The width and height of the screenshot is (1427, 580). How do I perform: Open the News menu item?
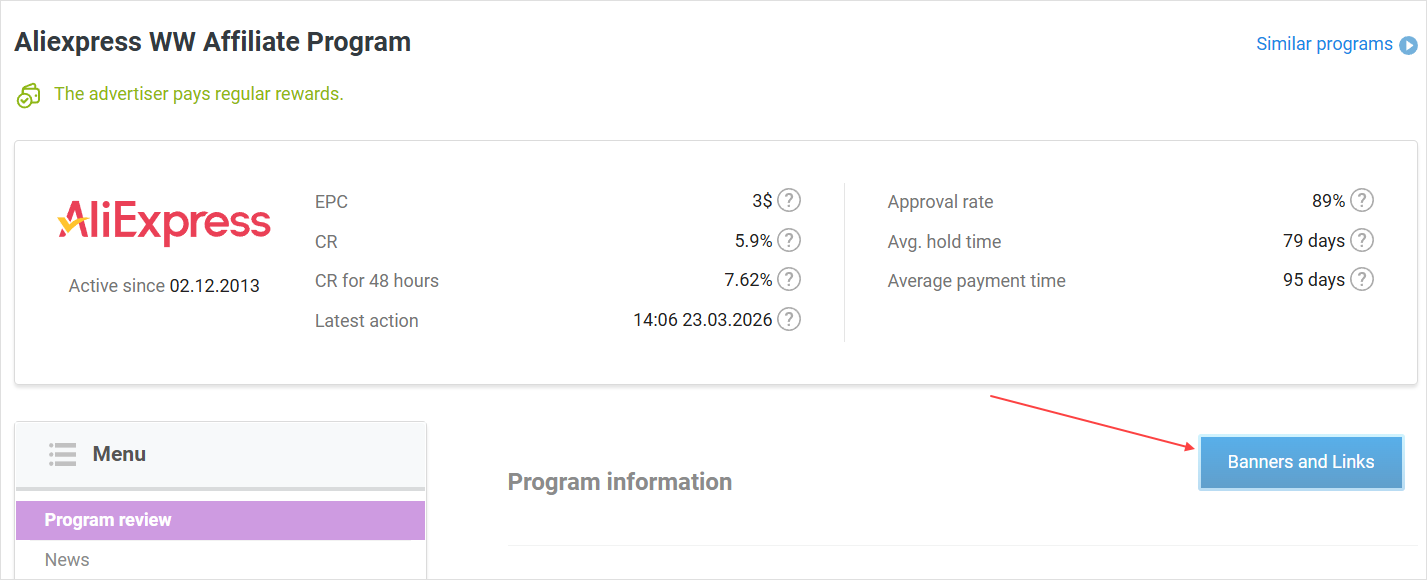point(67,560)
